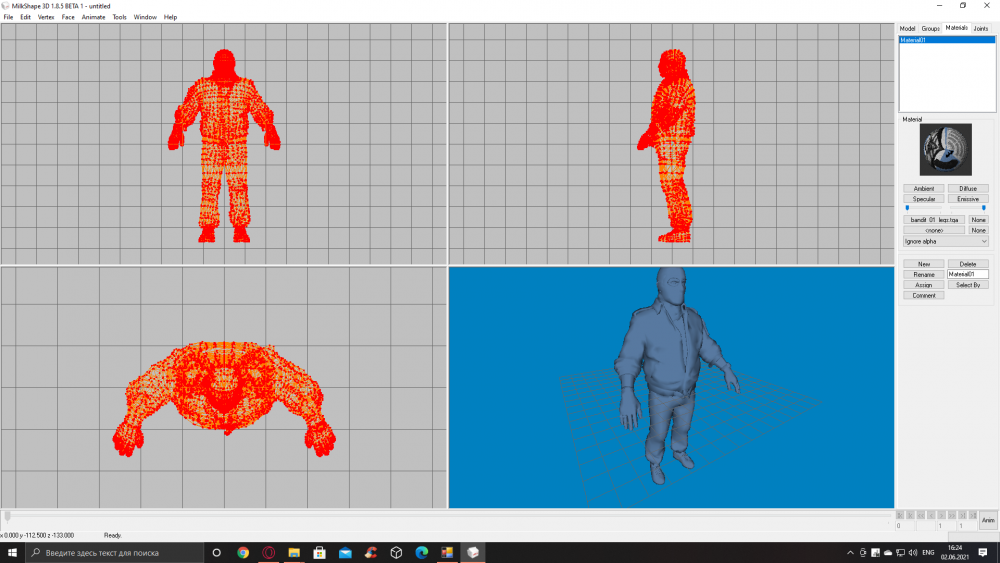
Task: Click the Cortana circle taskbar icon
Action: (216, 553)
